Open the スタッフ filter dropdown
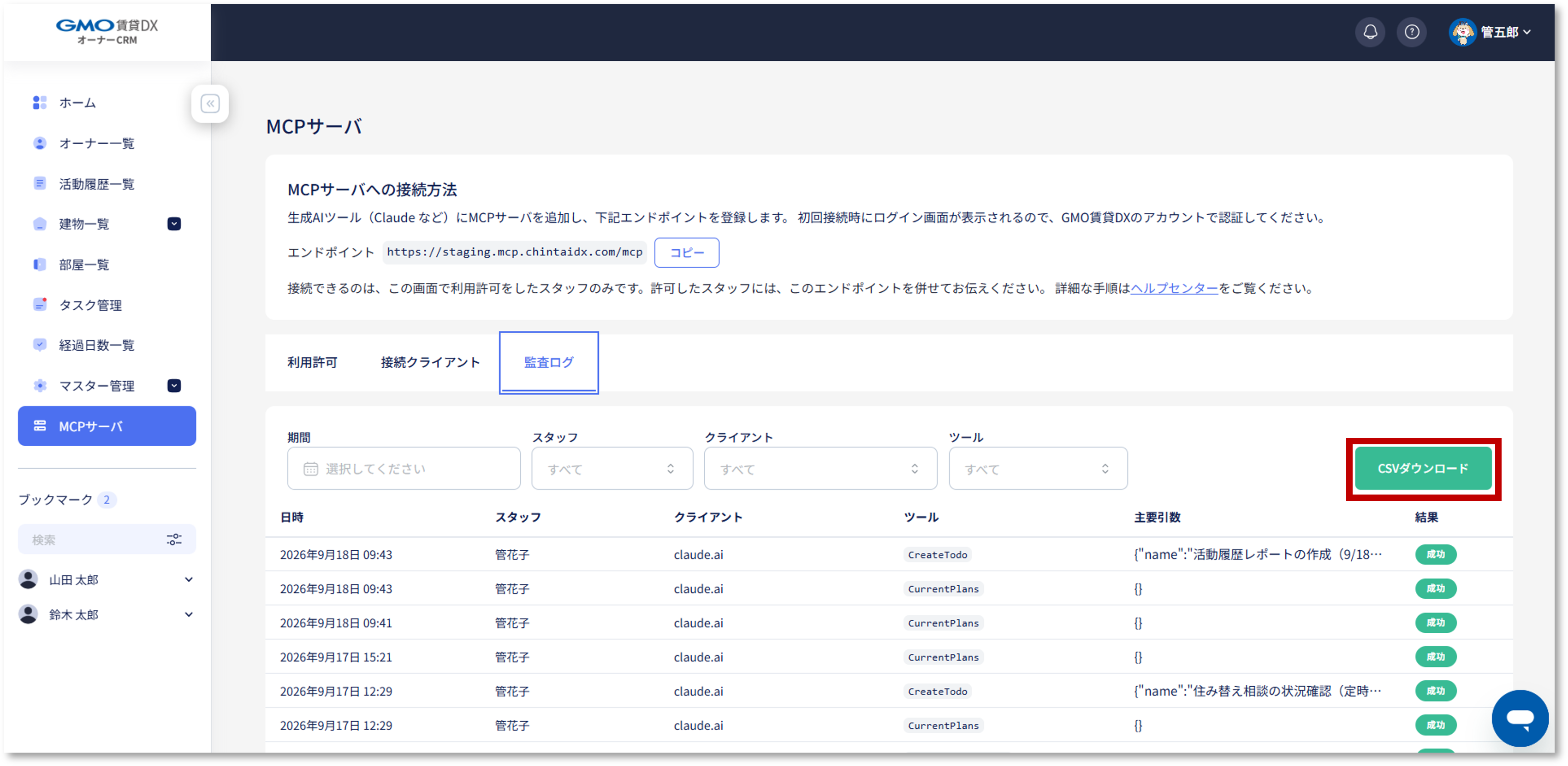 click(612, 468)
